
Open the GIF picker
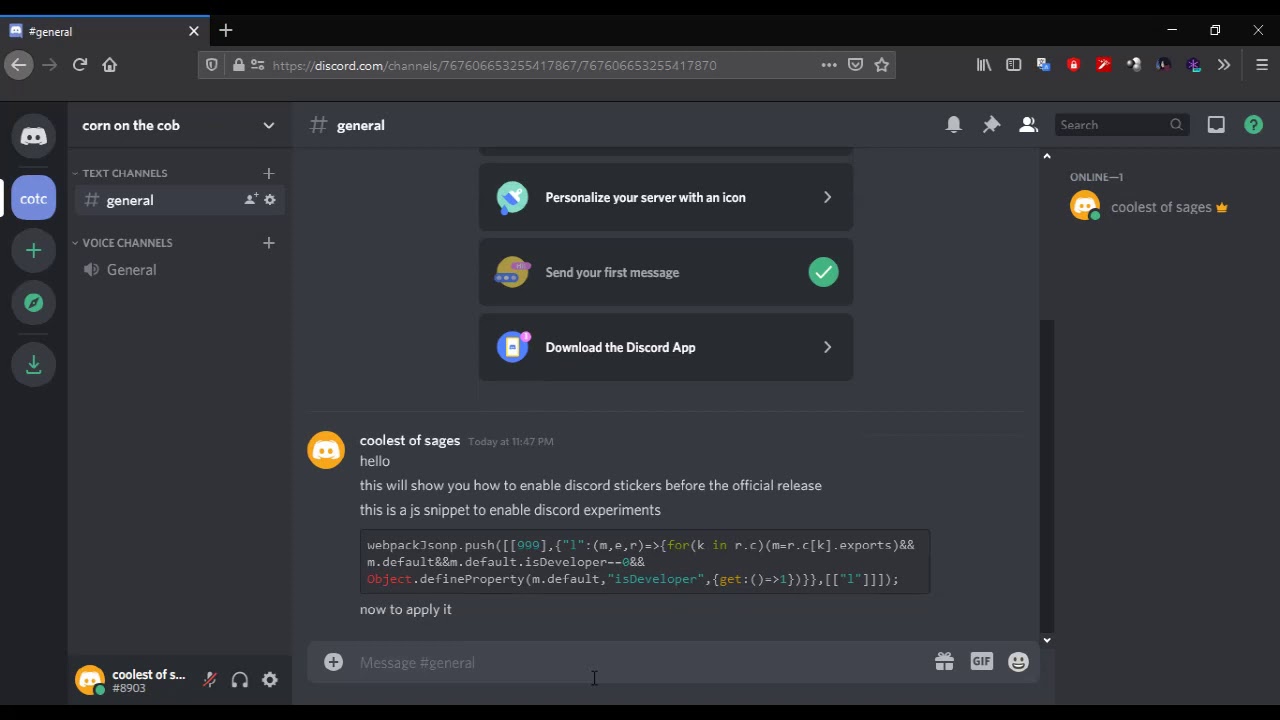pos(981,661)
